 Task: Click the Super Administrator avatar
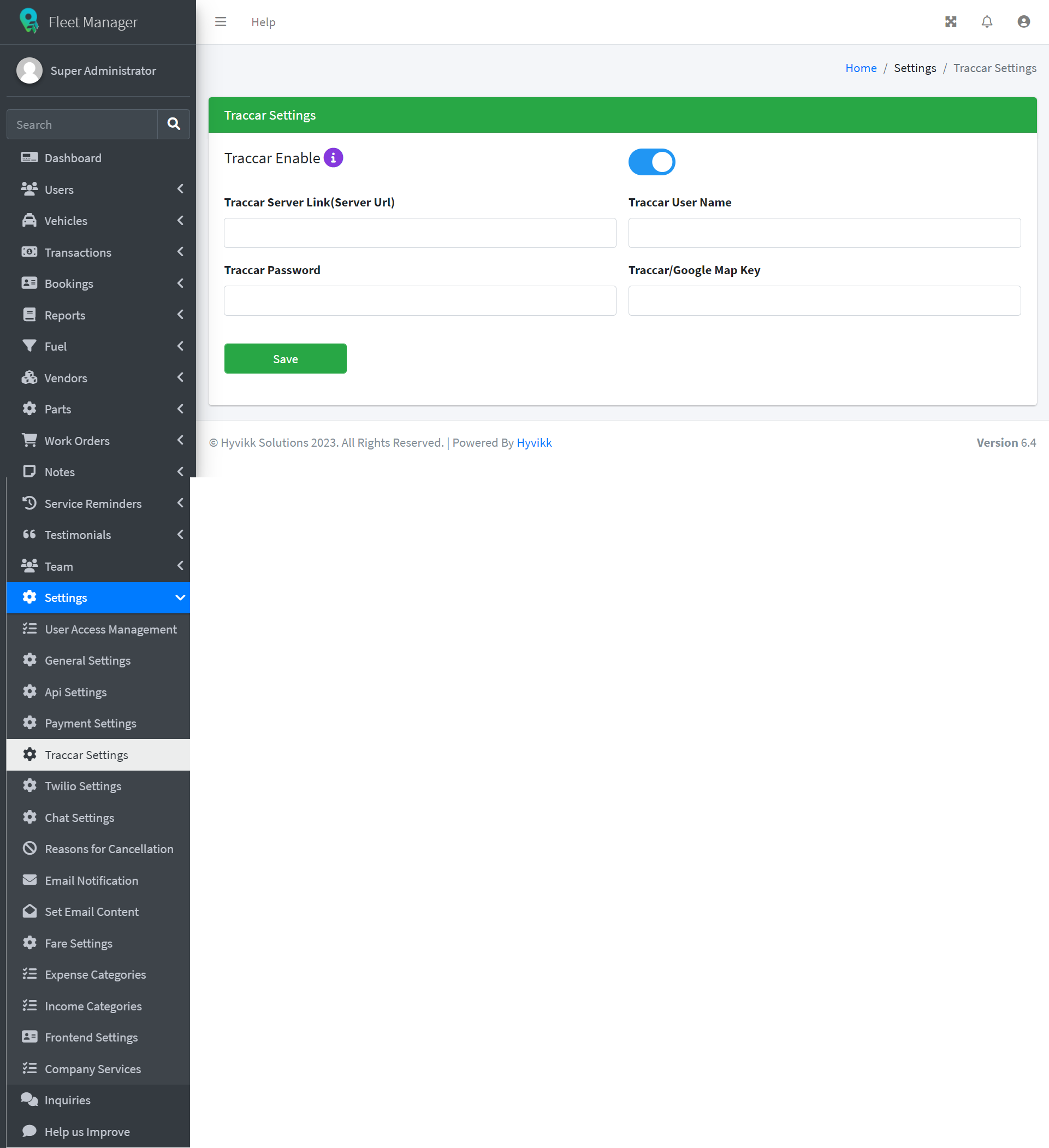coord(29,70)
